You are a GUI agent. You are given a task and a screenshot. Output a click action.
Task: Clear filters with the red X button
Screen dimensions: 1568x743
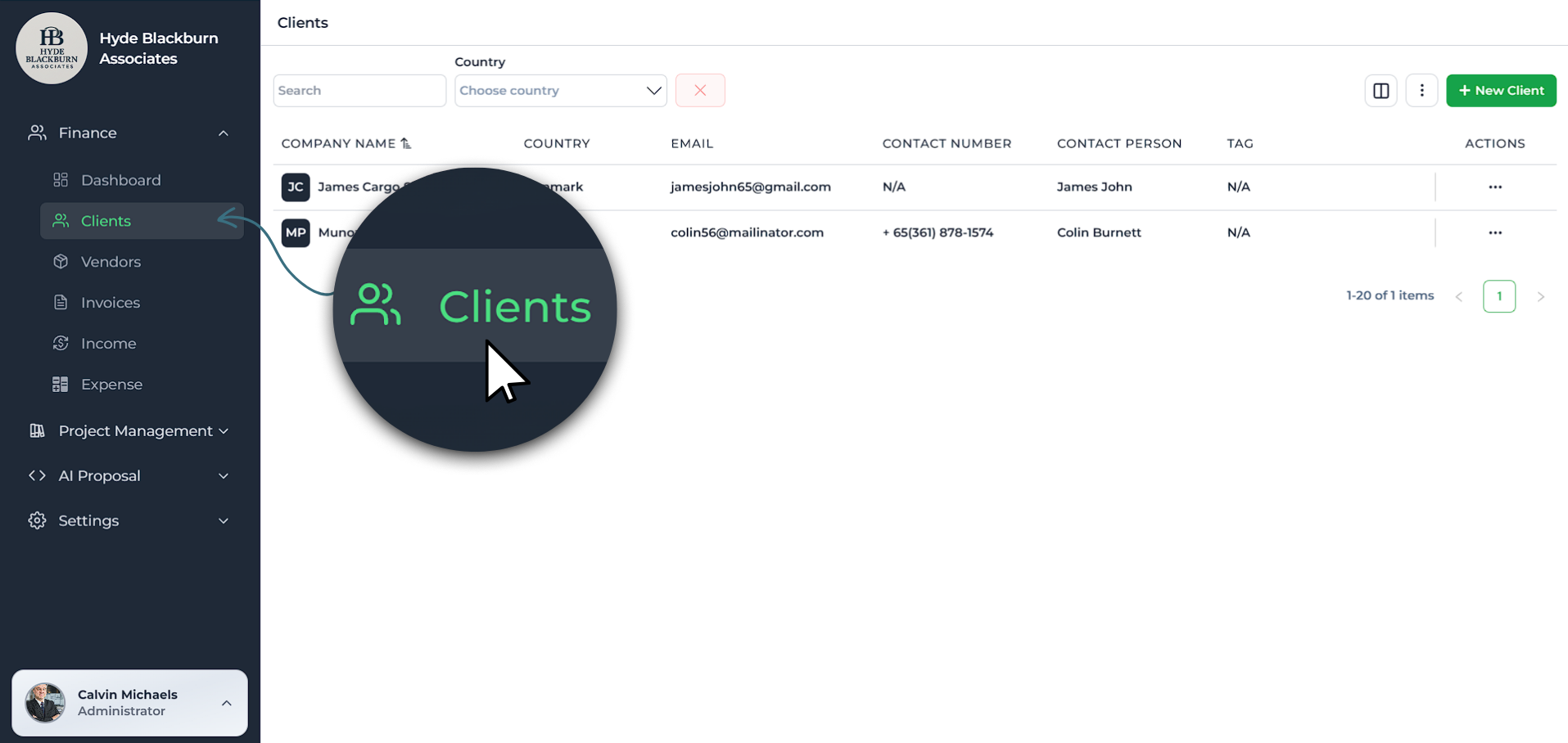pos(700,91)
